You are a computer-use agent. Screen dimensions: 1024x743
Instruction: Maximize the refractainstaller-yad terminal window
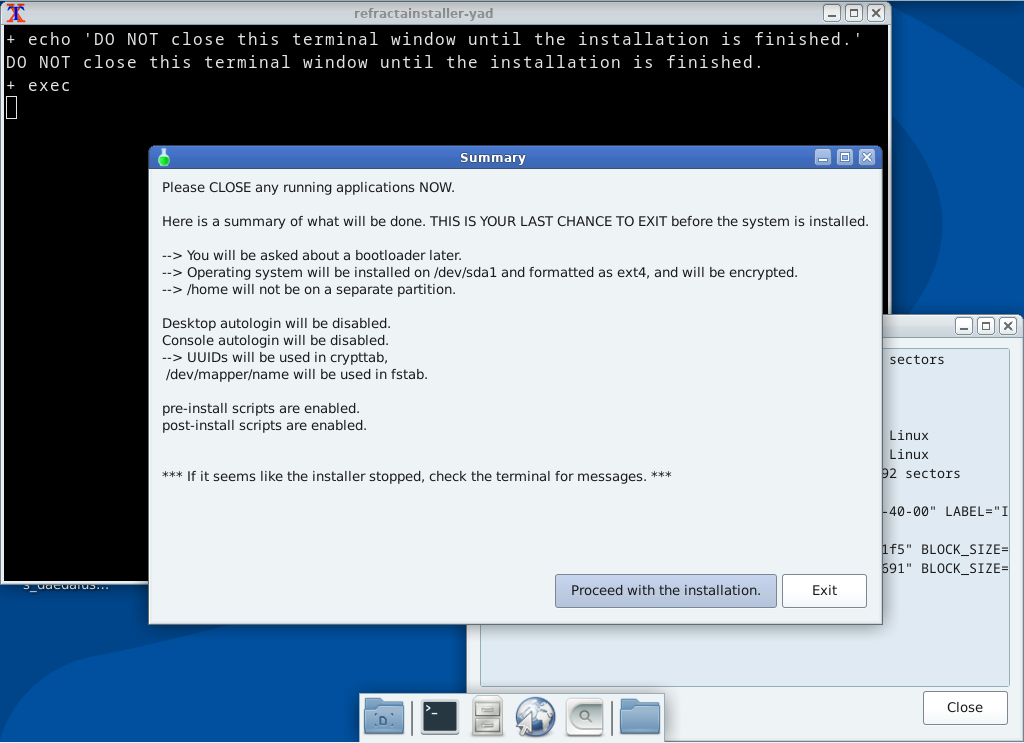(x=852, y=13)
